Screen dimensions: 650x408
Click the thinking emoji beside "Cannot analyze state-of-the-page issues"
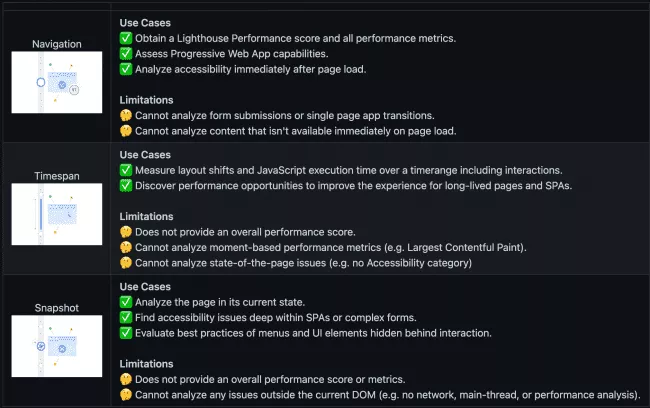[x=126, y=263]
